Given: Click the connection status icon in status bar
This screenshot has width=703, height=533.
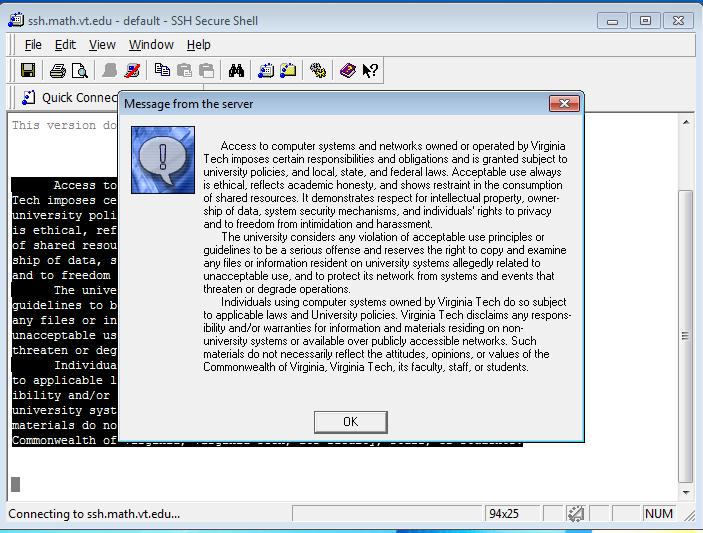Looking at the screenshot, I should click(x=576, y=514).
